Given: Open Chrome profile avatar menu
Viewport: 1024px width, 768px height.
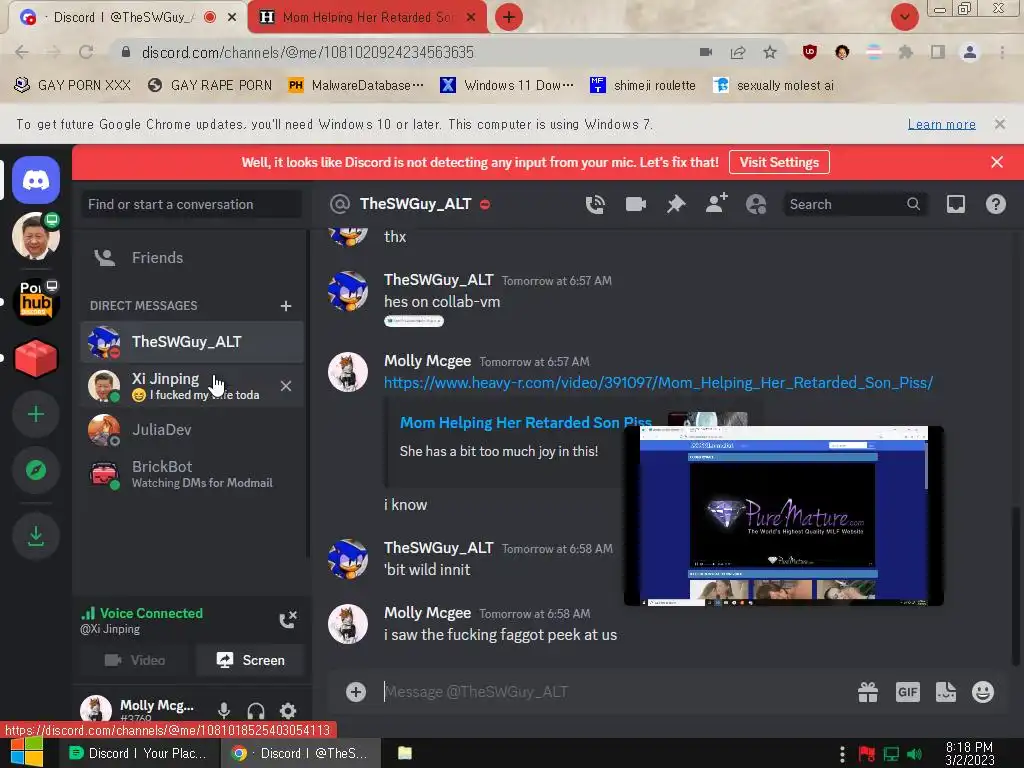Looking at the screenshot, I should tap(970, 52).
